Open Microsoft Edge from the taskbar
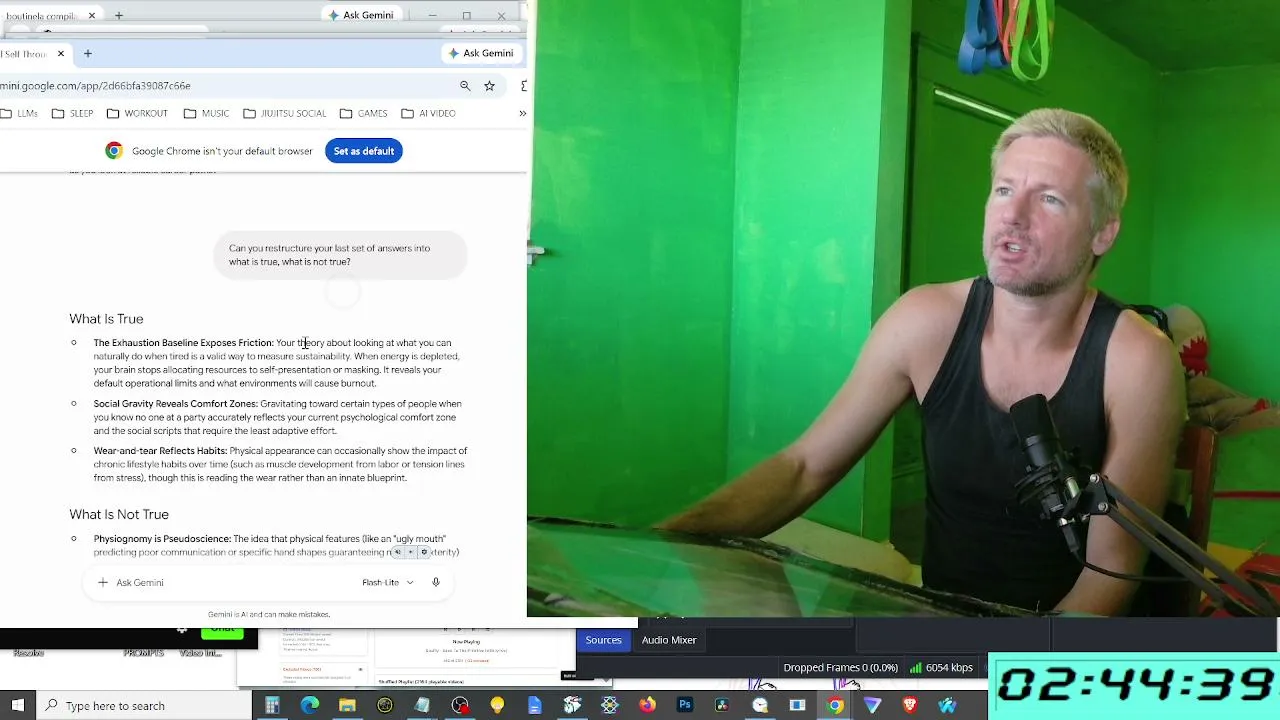Screen dimensions: 1280x720 click(x=310, y=706)
